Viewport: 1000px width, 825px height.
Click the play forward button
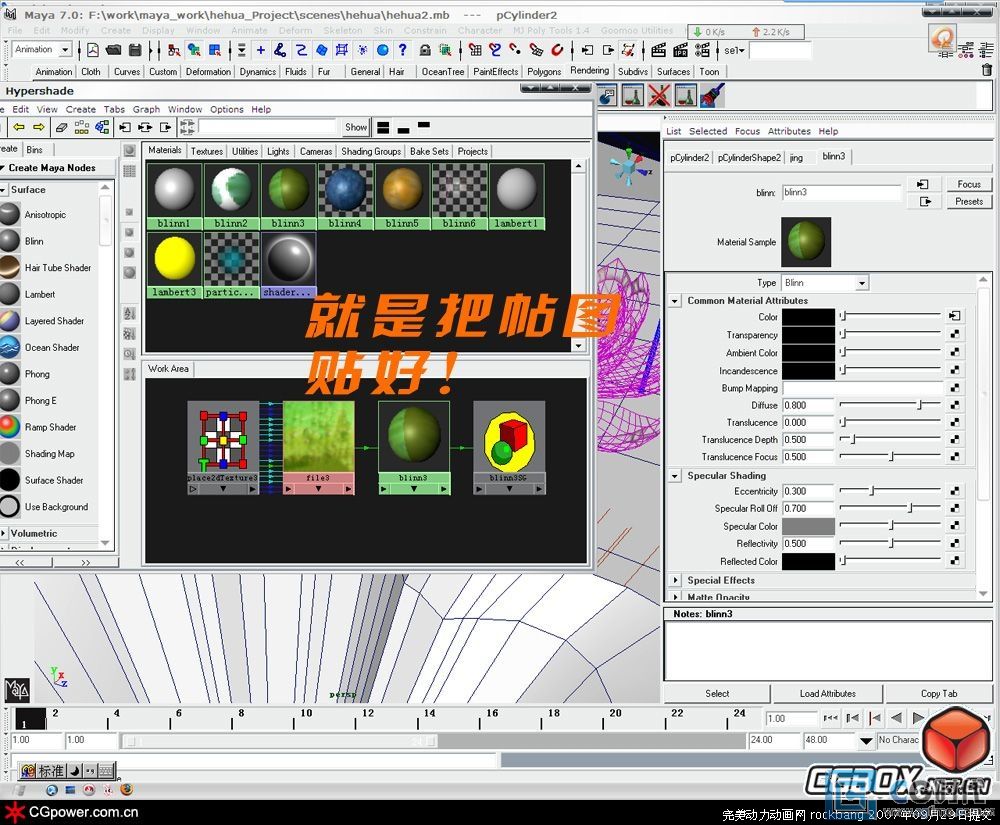[918, 719]
